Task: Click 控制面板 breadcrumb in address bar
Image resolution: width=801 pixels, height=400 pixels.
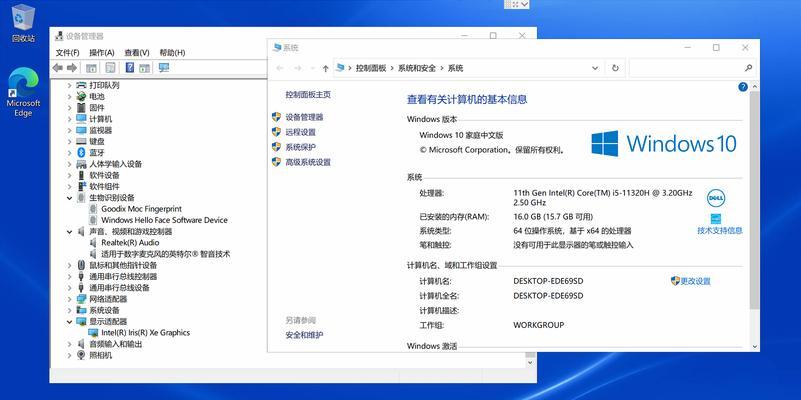Action: click(x=371, y=68)
